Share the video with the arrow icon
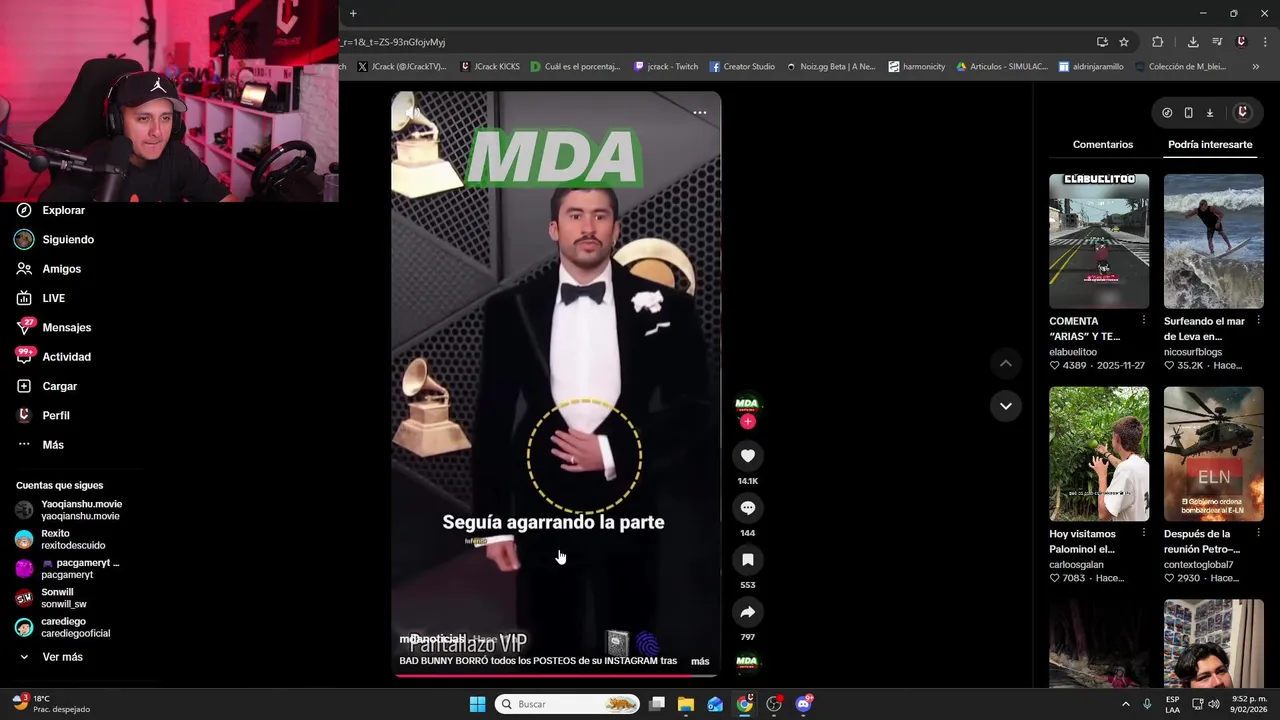This screenshot has height=720, width=1280. coord(747,612)
